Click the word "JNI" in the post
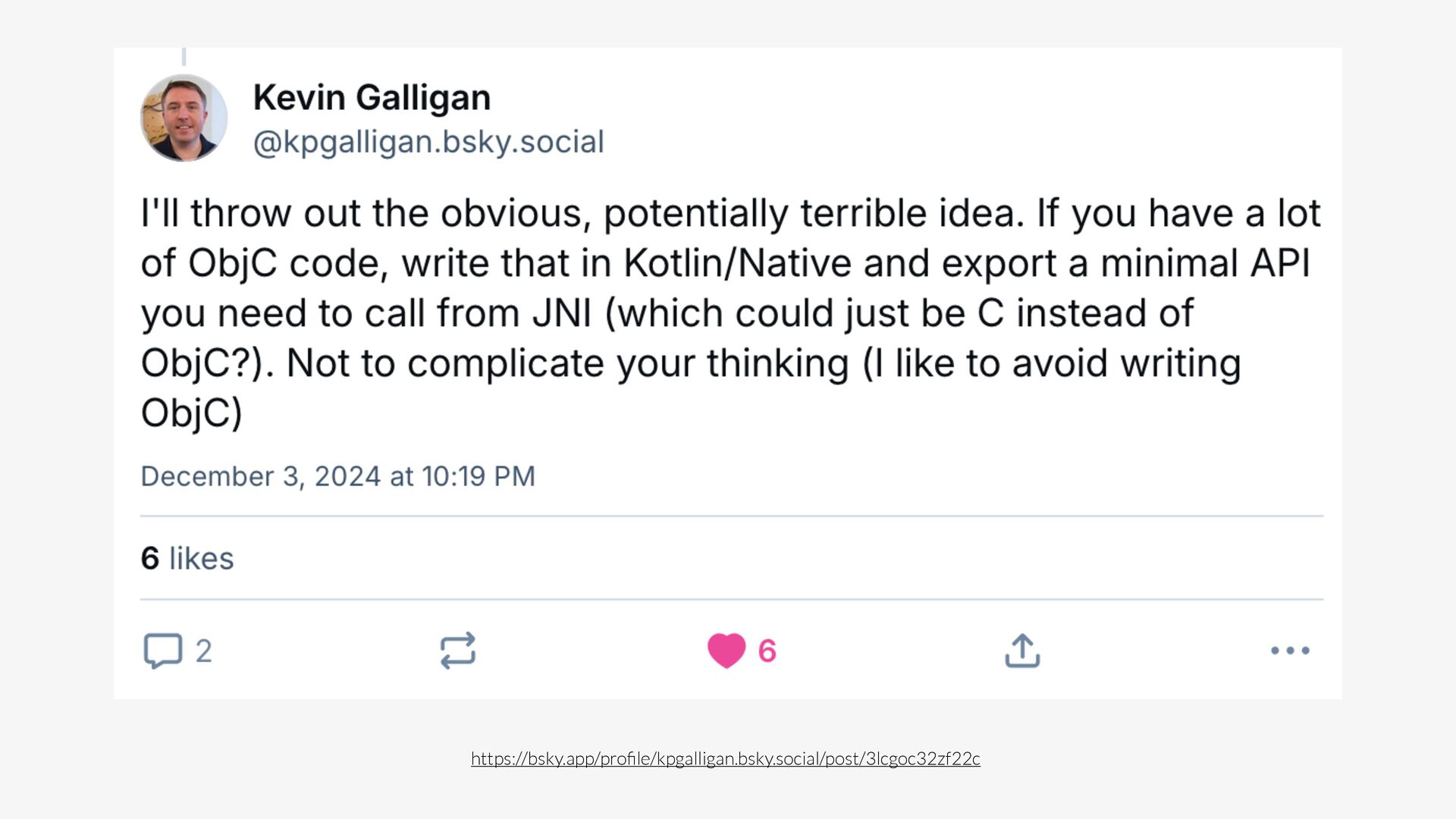The height and width of the screenshot is (819, 1456). point(561,313)
